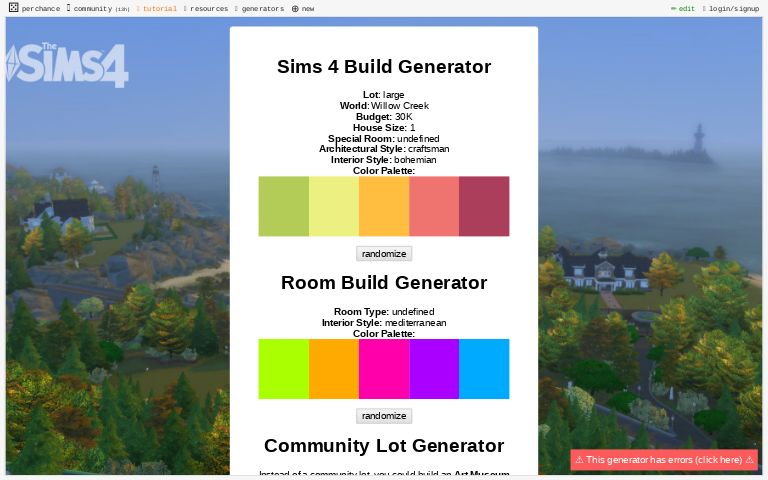The height and width of the screenshot is (480, 768).
Task: Click the 'Interior Style: bohemian' text
Action: tap(384, 160)
